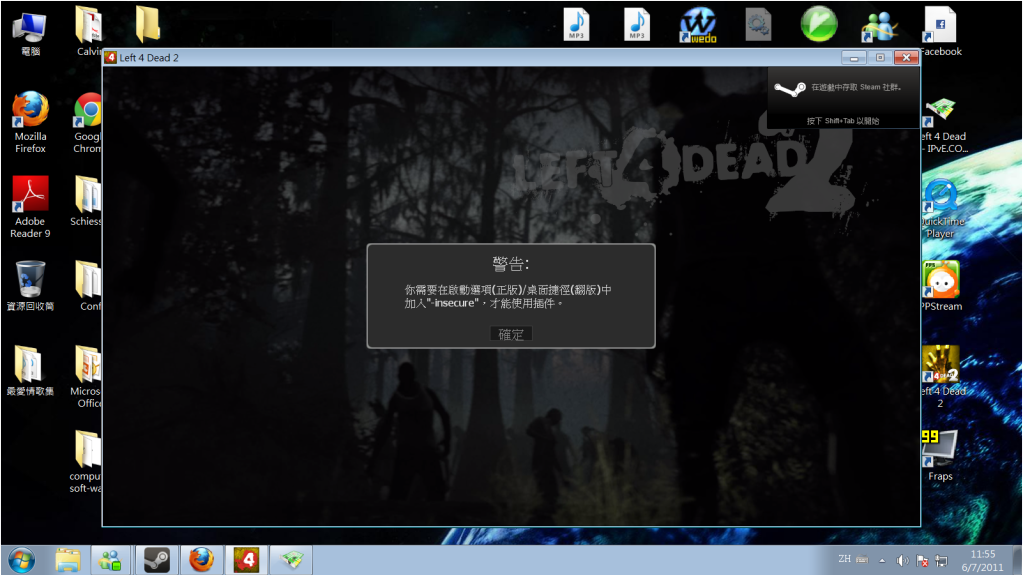Open Mozilla Firefox desktop shortcut

(30, 110)
